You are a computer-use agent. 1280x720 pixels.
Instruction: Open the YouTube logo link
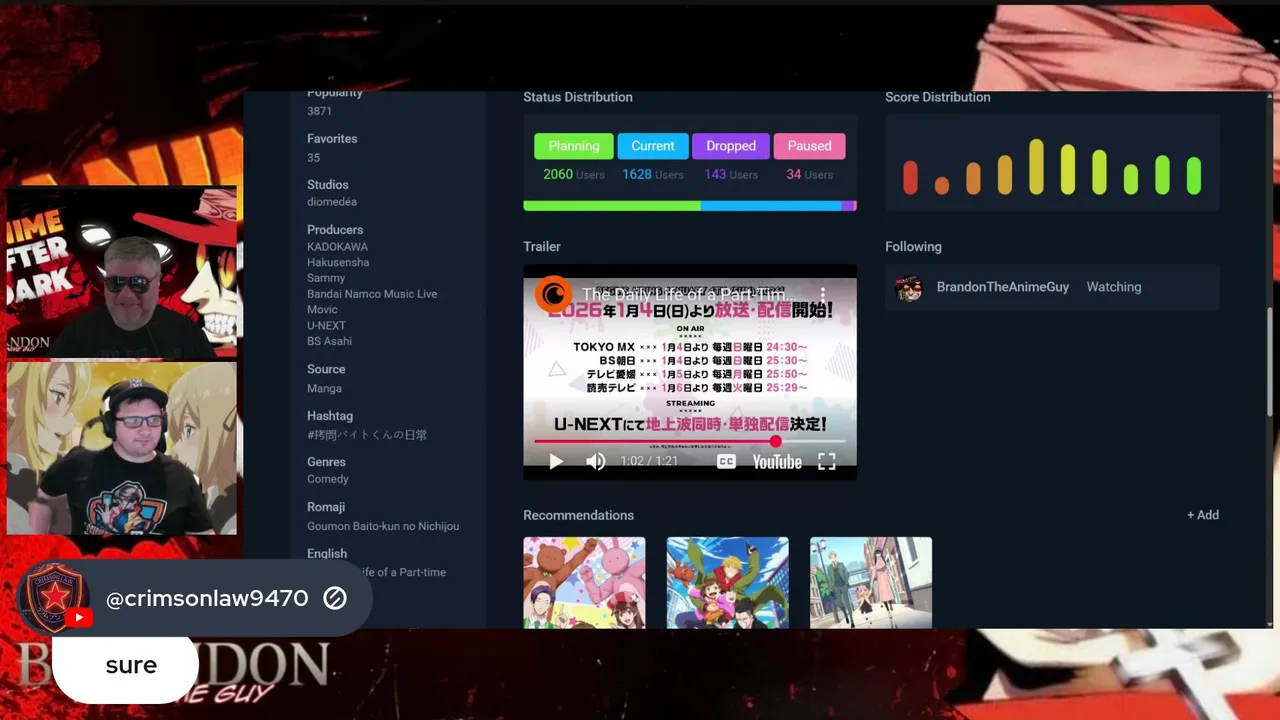pyautogui.click(x=777, y=461)
